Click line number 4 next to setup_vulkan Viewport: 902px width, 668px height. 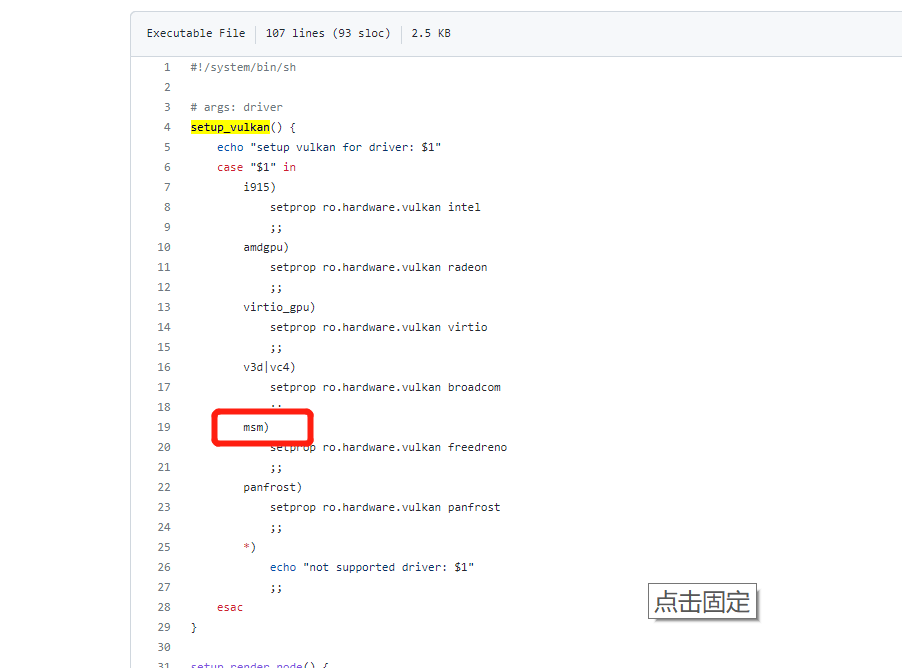[167, 127]
